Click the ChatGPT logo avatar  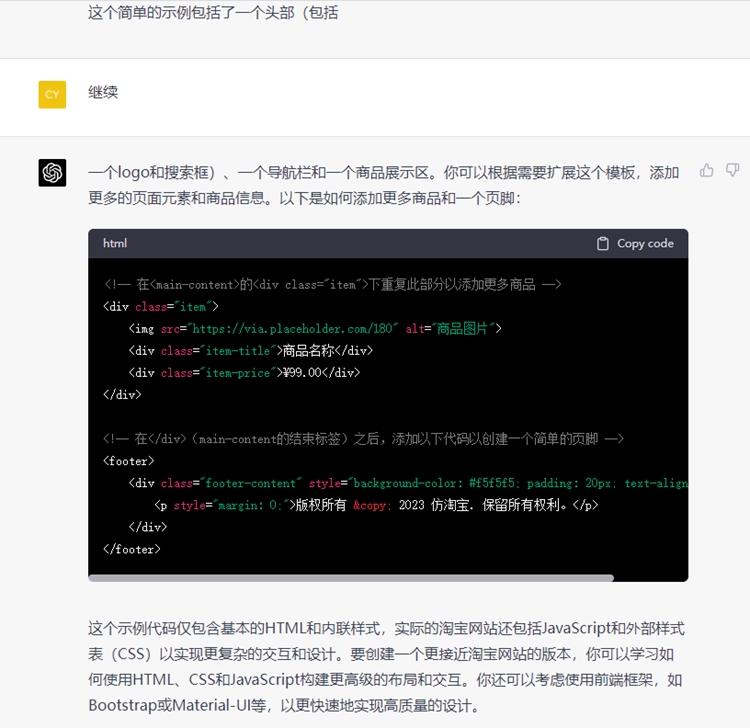click(x=52, y=173)
